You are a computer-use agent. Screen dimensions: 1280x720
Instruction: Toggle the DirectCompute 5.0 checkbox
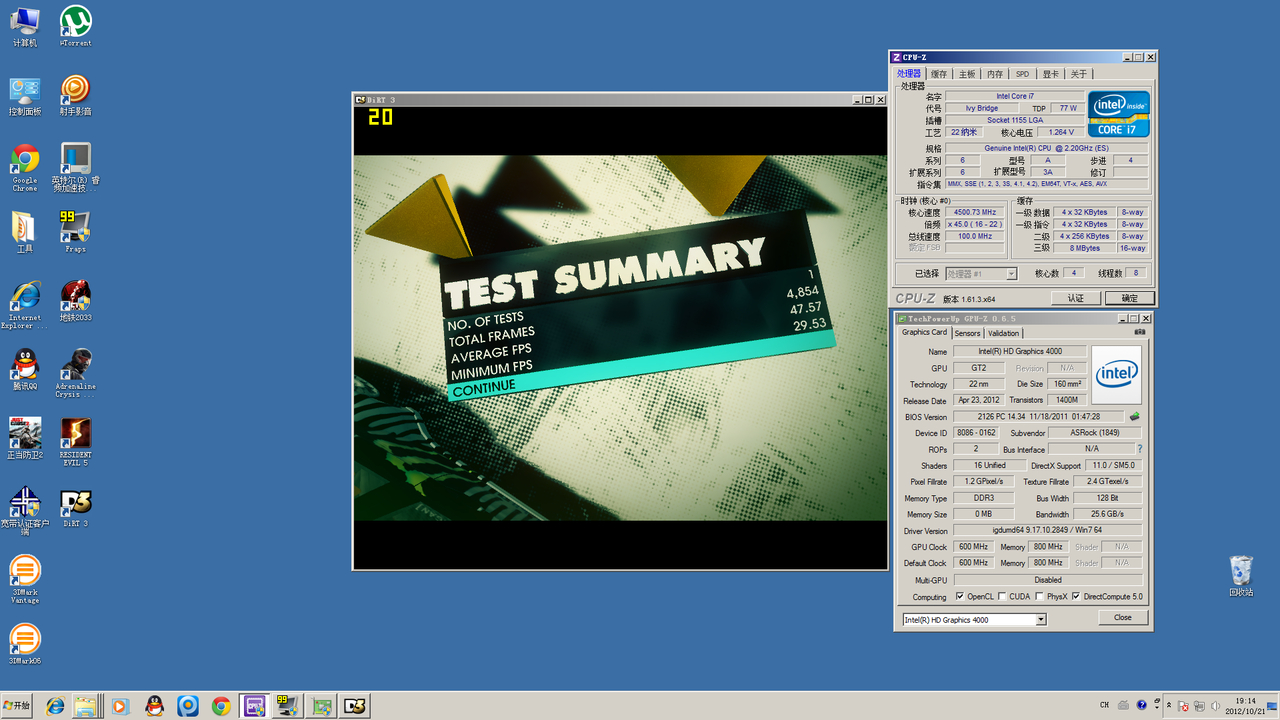point(1076,596)
